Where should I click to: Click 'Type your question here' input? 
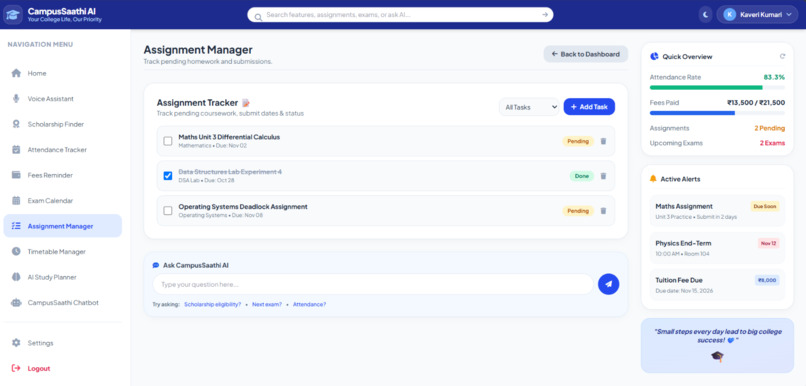click(373, 284)
